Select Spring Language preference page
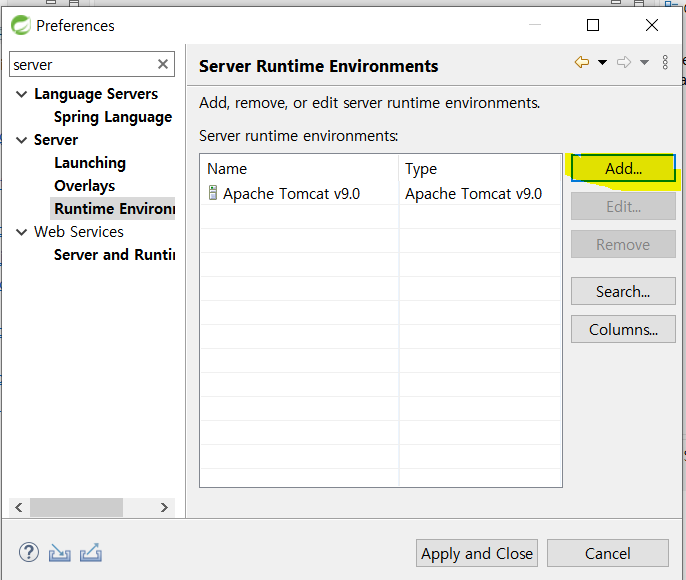 (113, 117)
